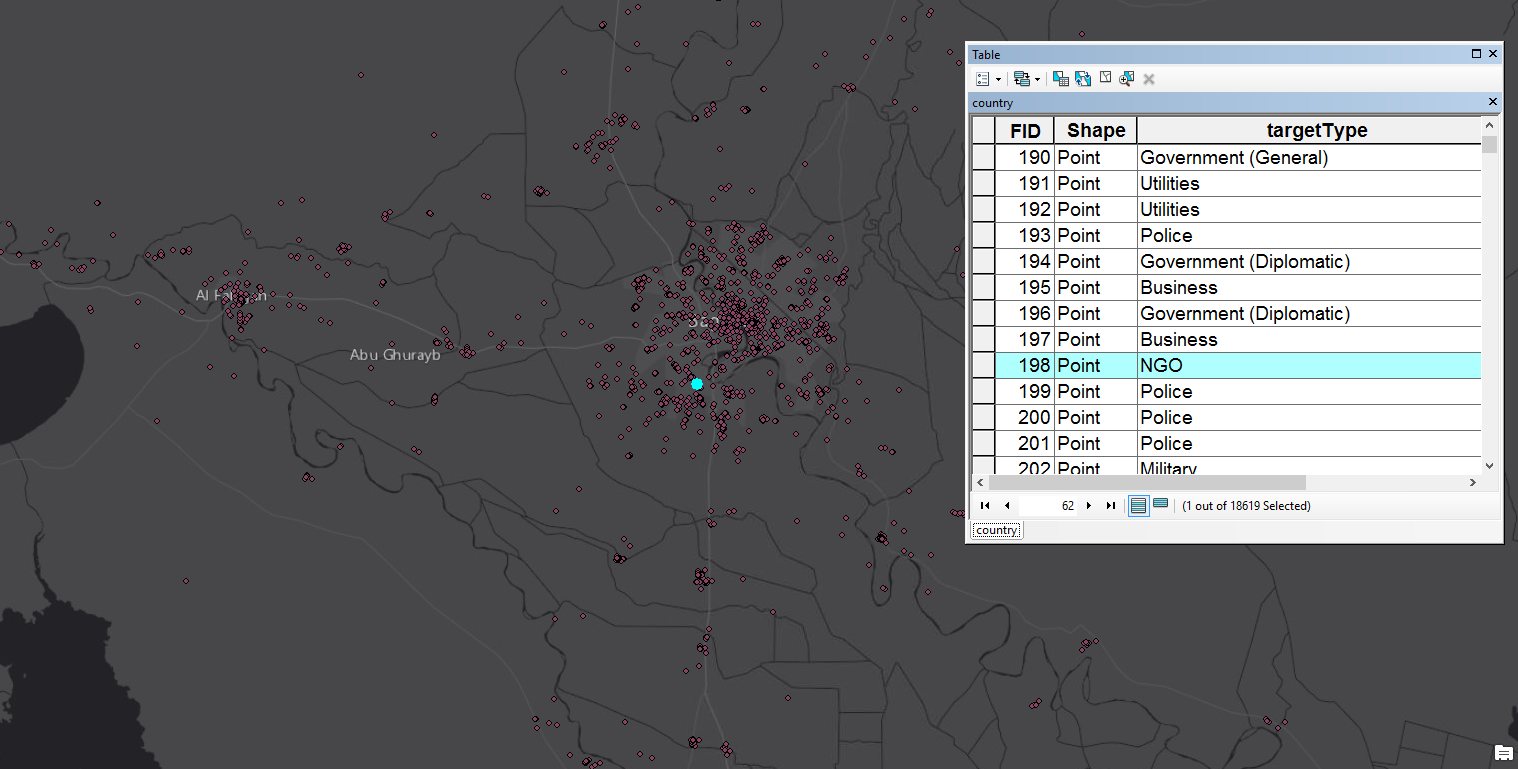The width and height of the screenshot is (1518, 769).
Task: Select the country tab at bottom
Action: click(996, 530)
